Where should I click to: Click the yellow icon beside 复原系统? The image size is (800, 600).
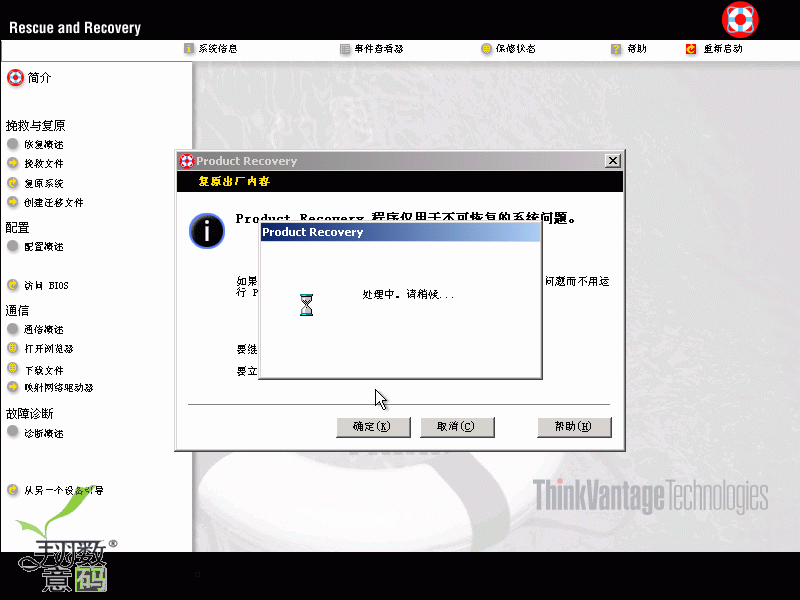pyautogui.click(x=13, y=183)
